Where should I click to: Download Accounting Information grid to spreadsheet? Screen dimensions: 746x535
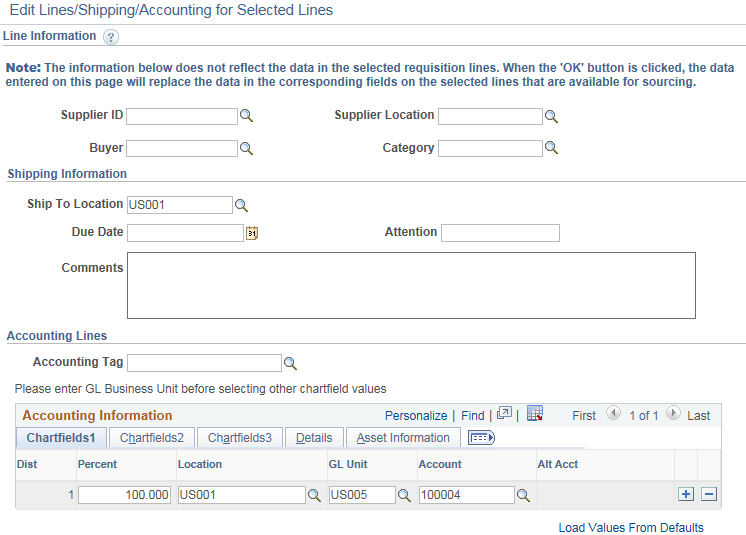tap(535, 413)
